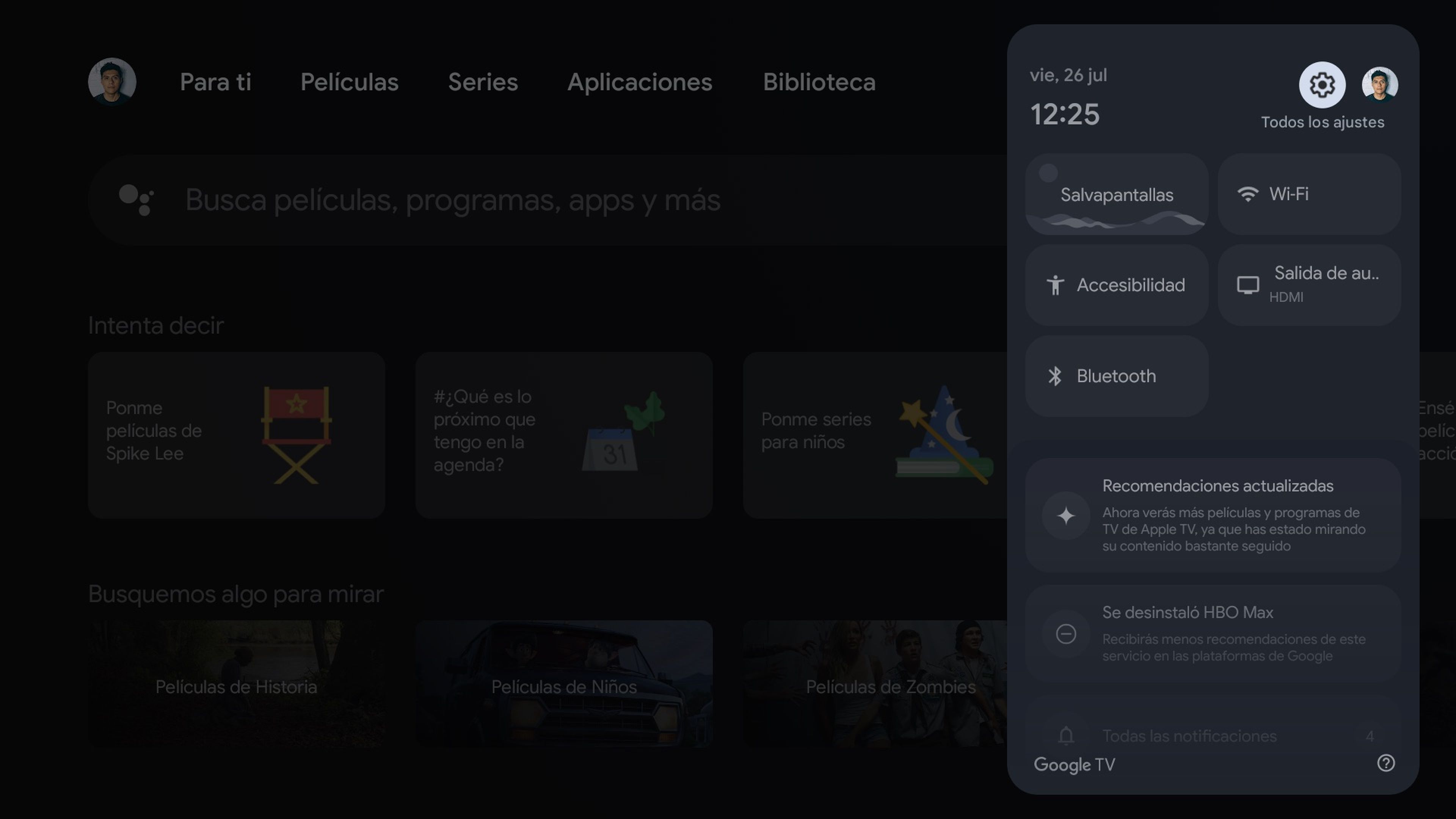Screen dimensions: 1456x819
Task: Click the settings gear icon
Action: click(1322, 84)
